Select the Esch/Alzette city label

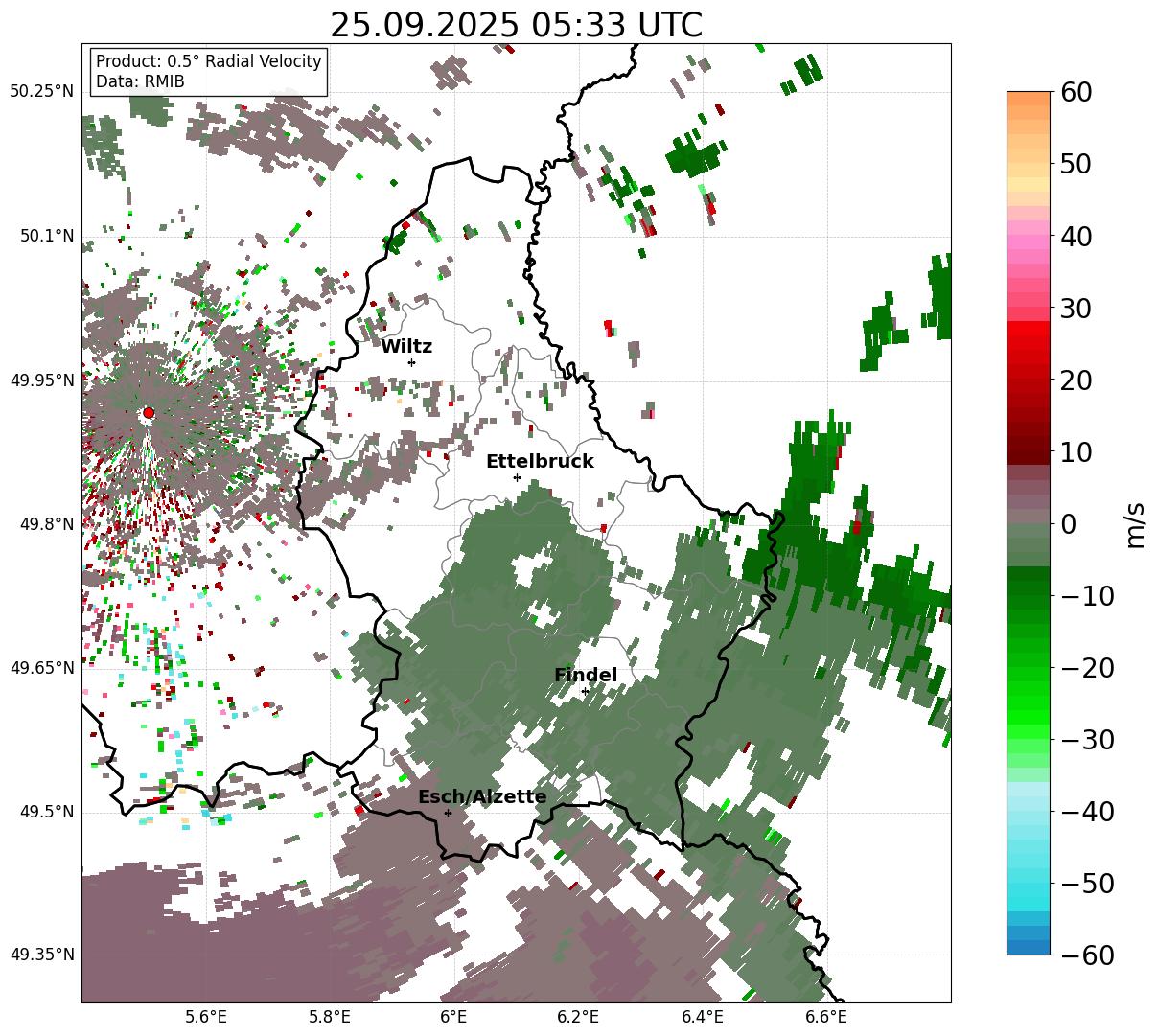(x=482, y=797)
